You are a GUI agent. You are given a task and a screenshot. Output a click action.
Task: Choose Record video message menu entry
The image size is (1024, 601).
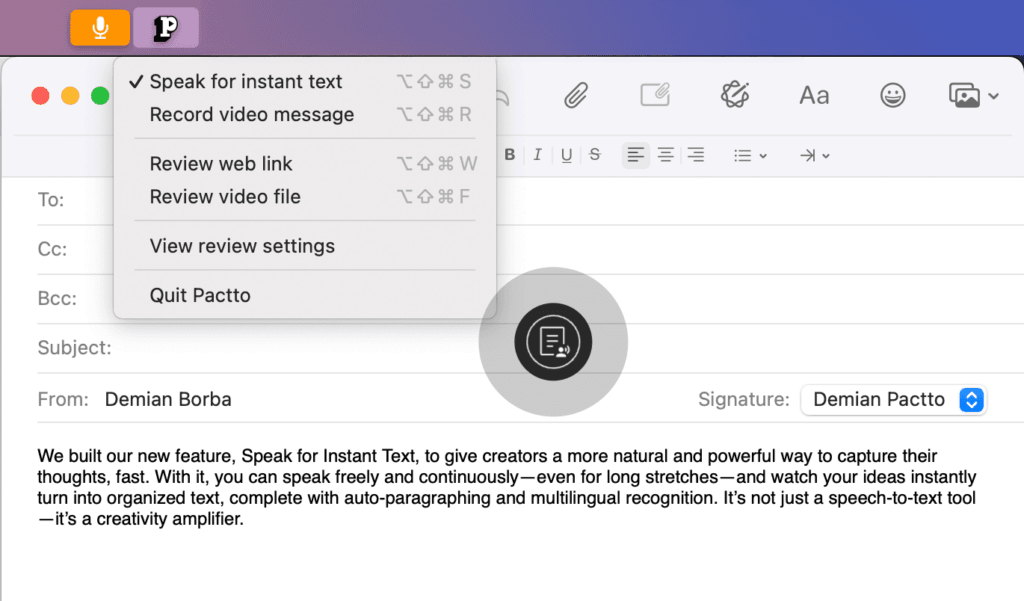point(304,114)
